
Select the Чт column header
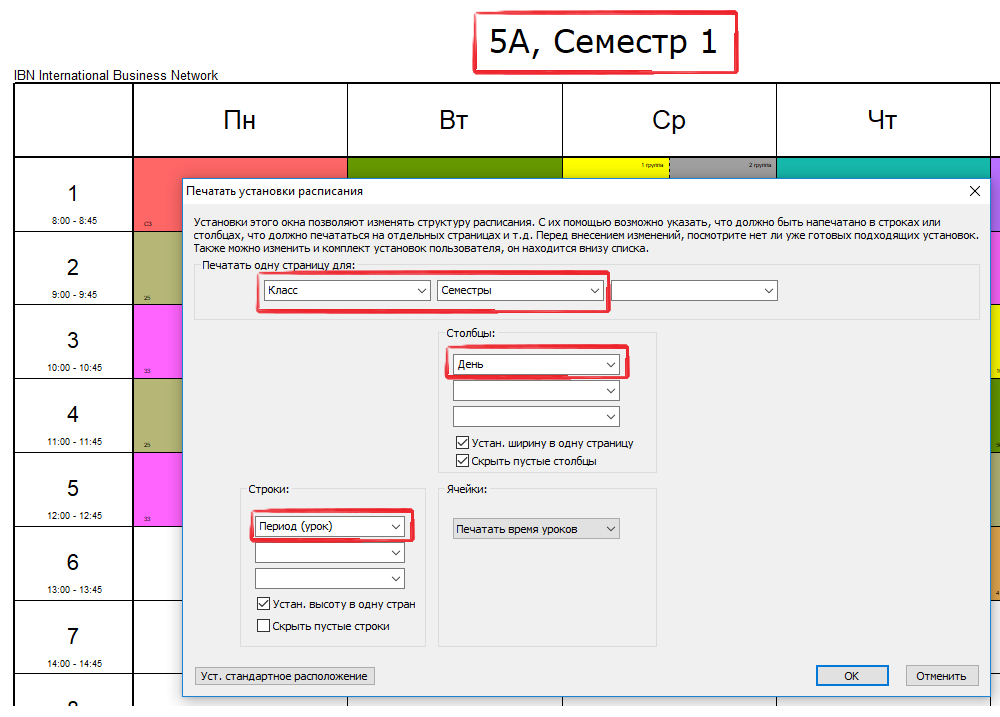(x=882, y=121)
